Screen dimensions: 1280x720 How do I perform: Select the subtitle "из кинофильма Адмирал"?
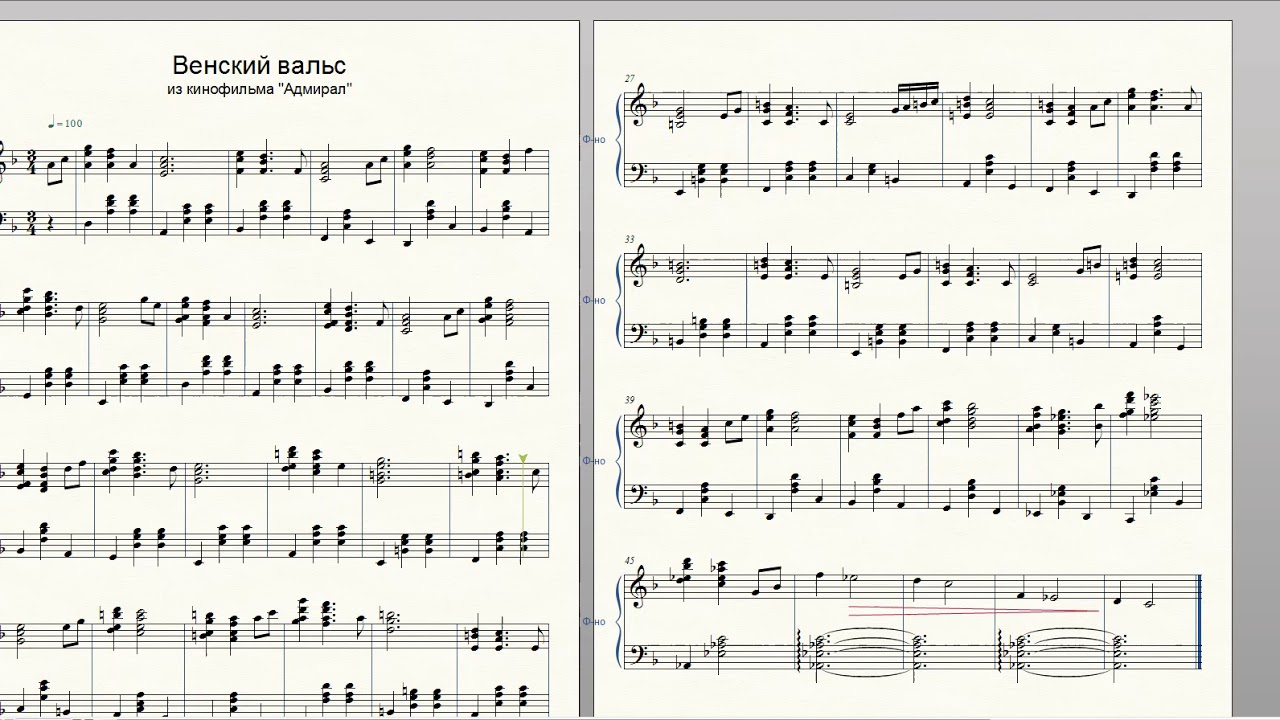coord(260,90)
